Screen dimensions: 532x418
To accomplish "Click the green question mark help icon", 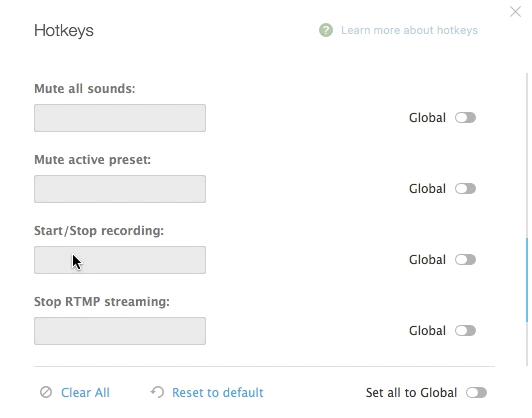I will (x=326, y=30).
